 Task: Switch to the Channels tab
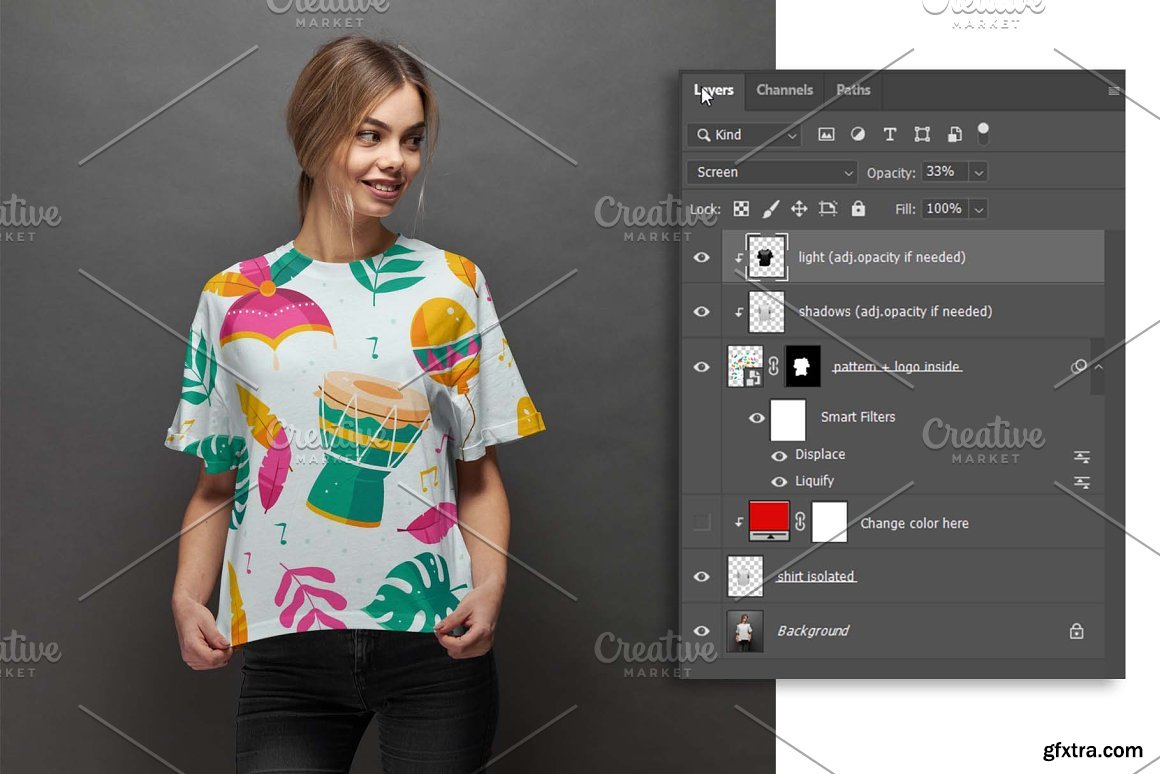click(784, 90)
